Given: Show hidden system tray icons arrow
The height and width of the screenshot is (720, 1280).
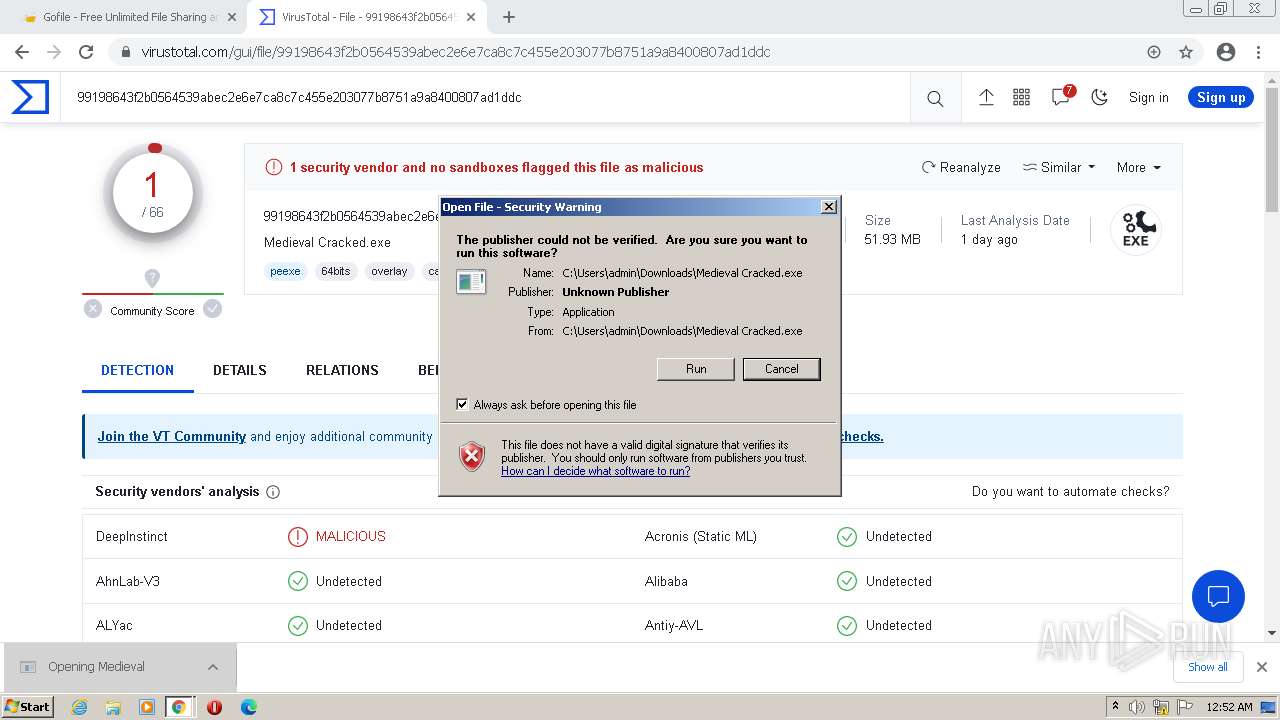Looking at the screenshot, I should coord(1115,707).
